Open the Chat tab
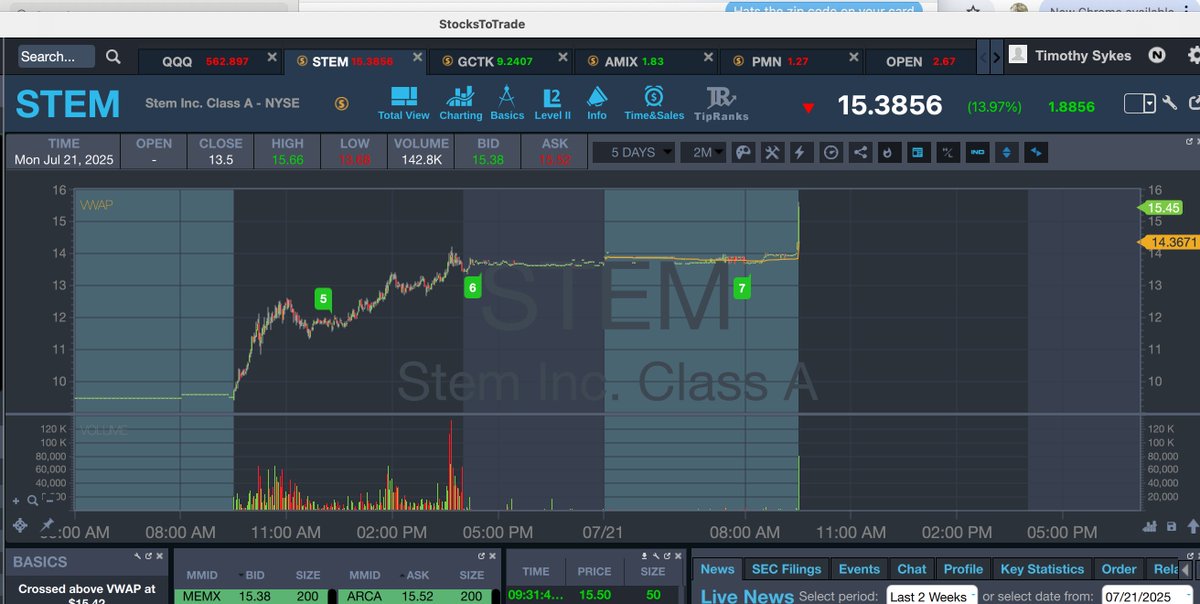The width and height of the screenshot is (1200, 604). 911,569
